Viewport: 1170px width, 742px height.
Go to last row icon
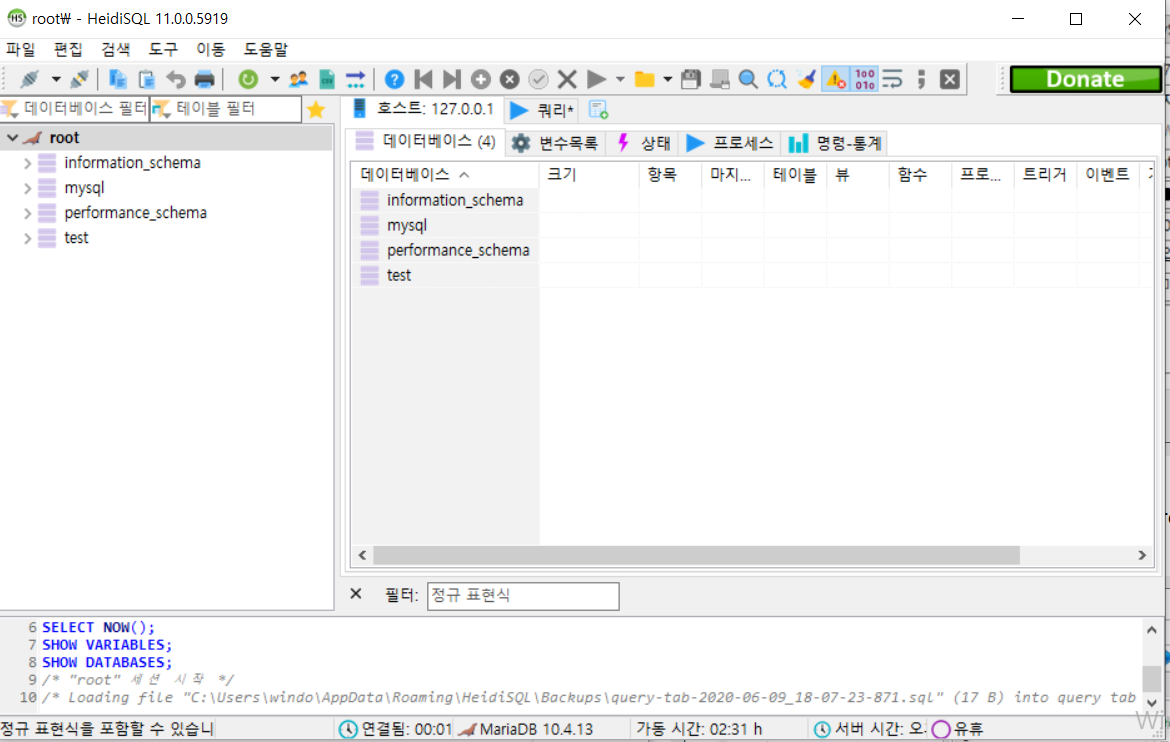point(451,79)
